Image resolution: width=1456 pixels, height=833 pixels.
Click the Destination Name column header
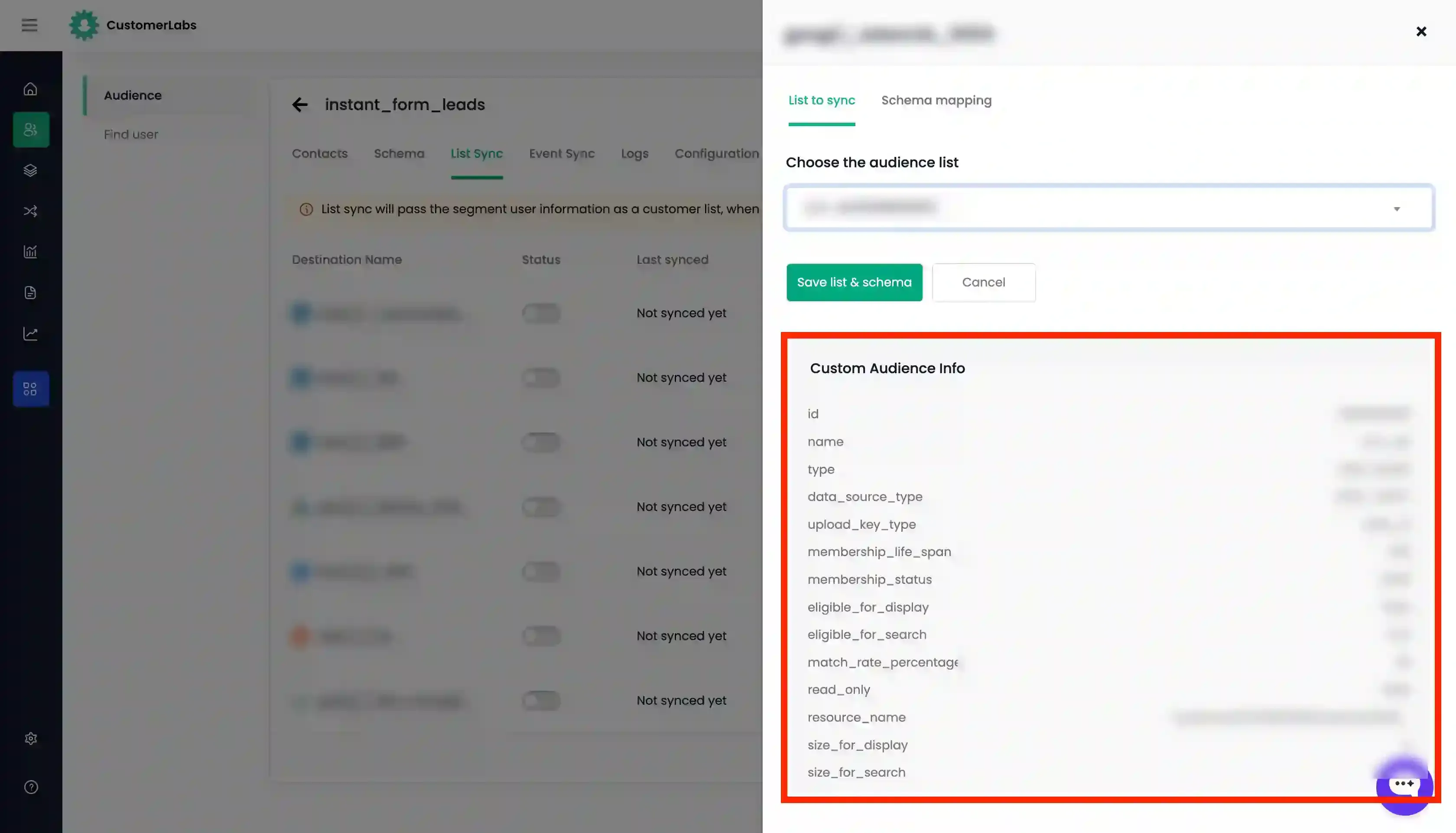point(347,260)
